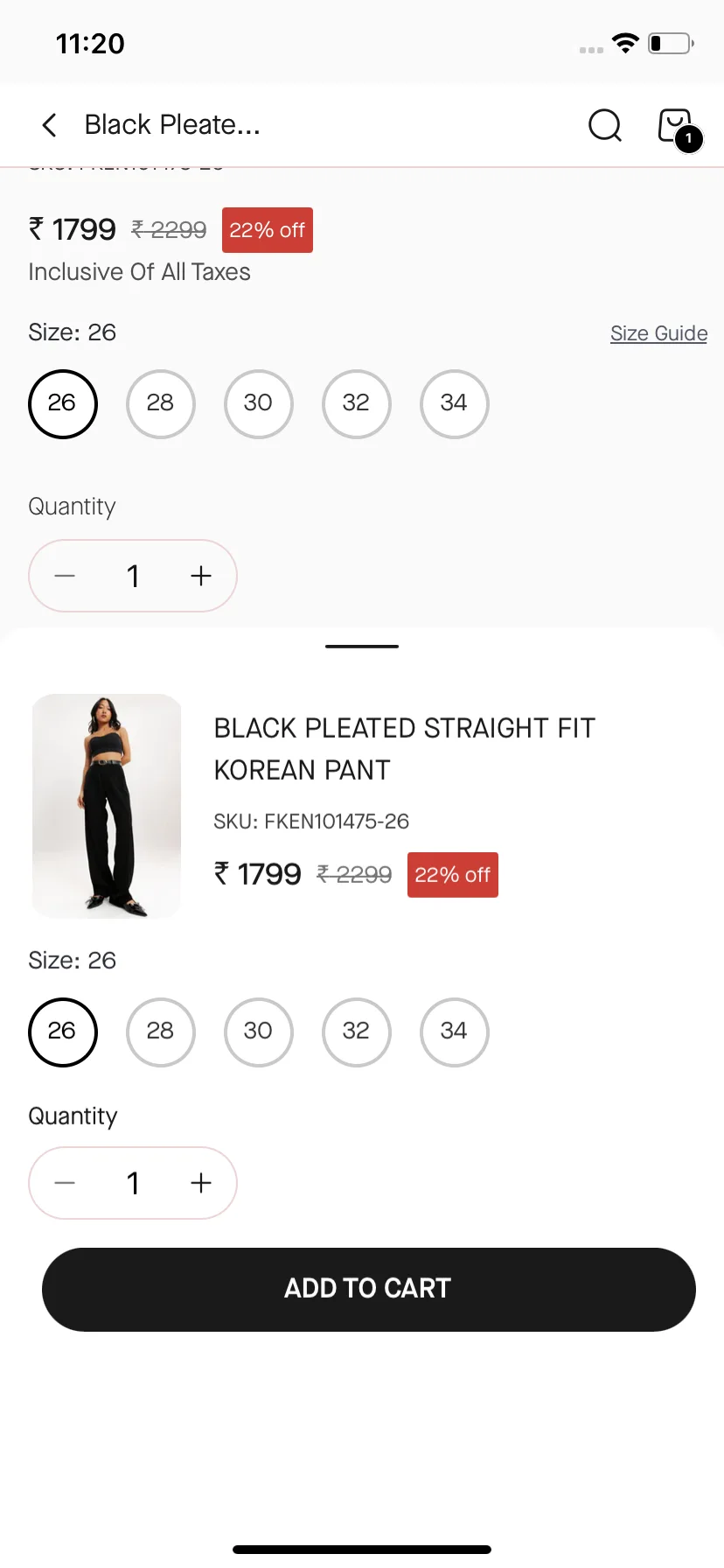Open the Size Guide link
724x1568 pixels.
pos(658,333)
